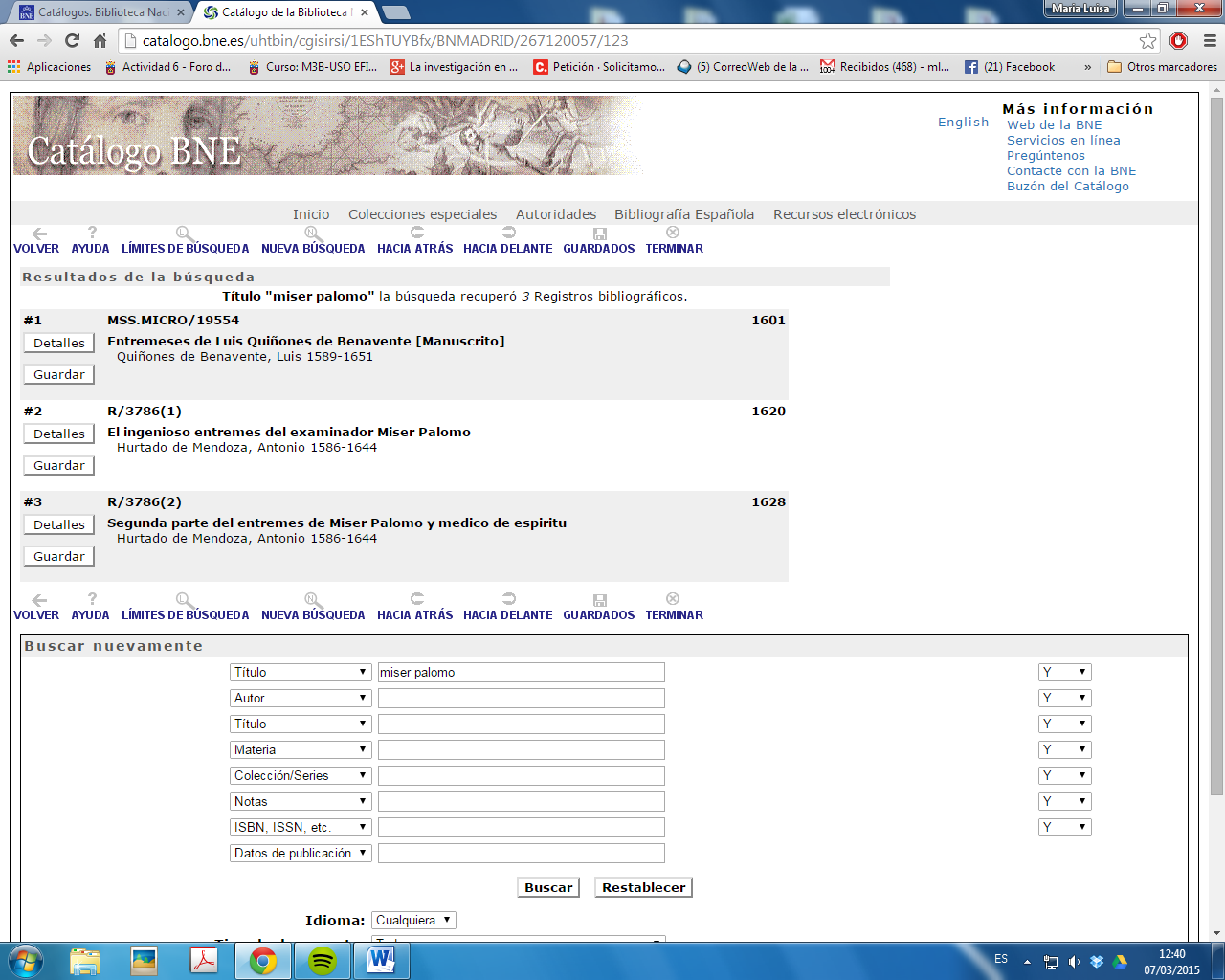
Task: Click Guardar for result #1
Action: 59,374
